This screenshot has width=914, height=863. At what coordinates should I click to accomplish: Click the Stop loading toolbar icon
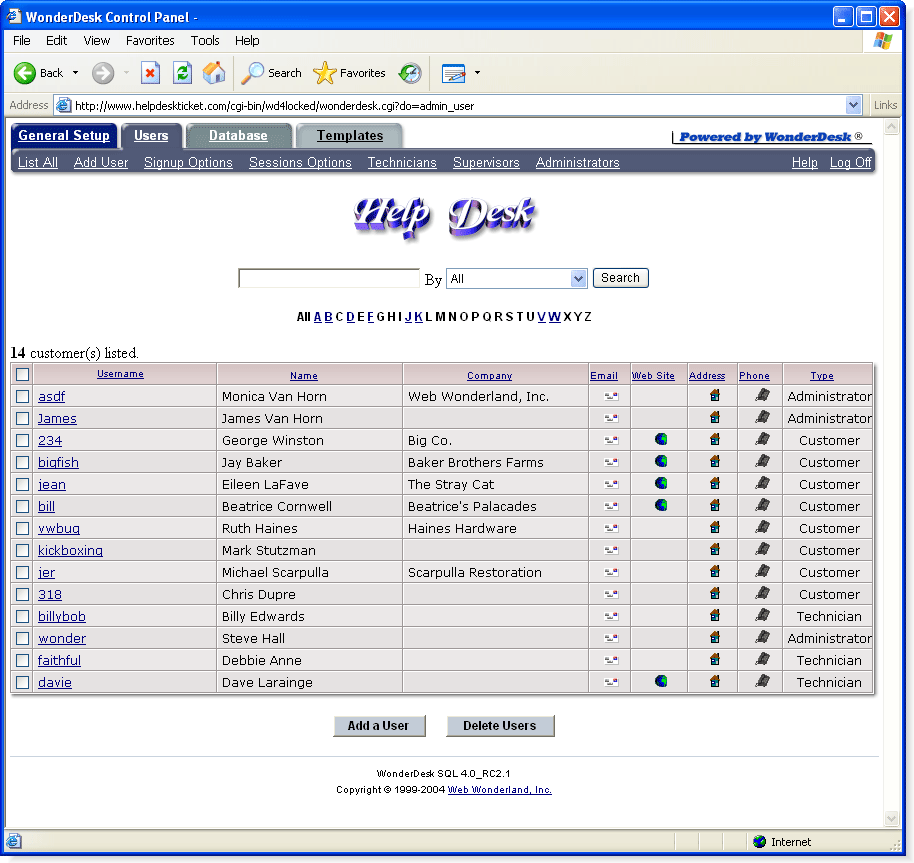(150, 73)
